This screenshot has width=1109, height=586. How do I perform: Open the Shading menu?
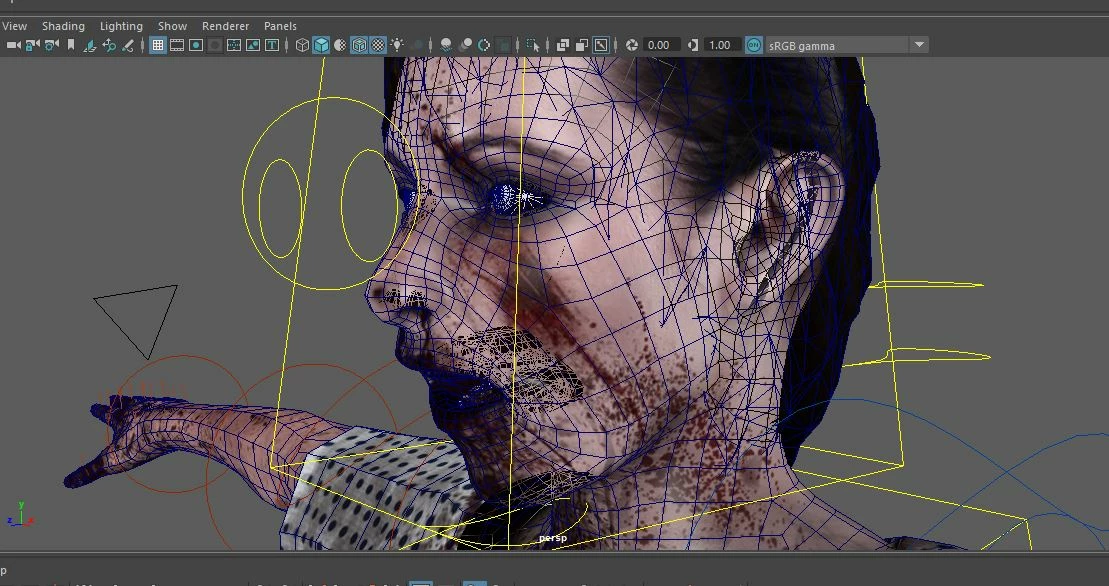63,26
